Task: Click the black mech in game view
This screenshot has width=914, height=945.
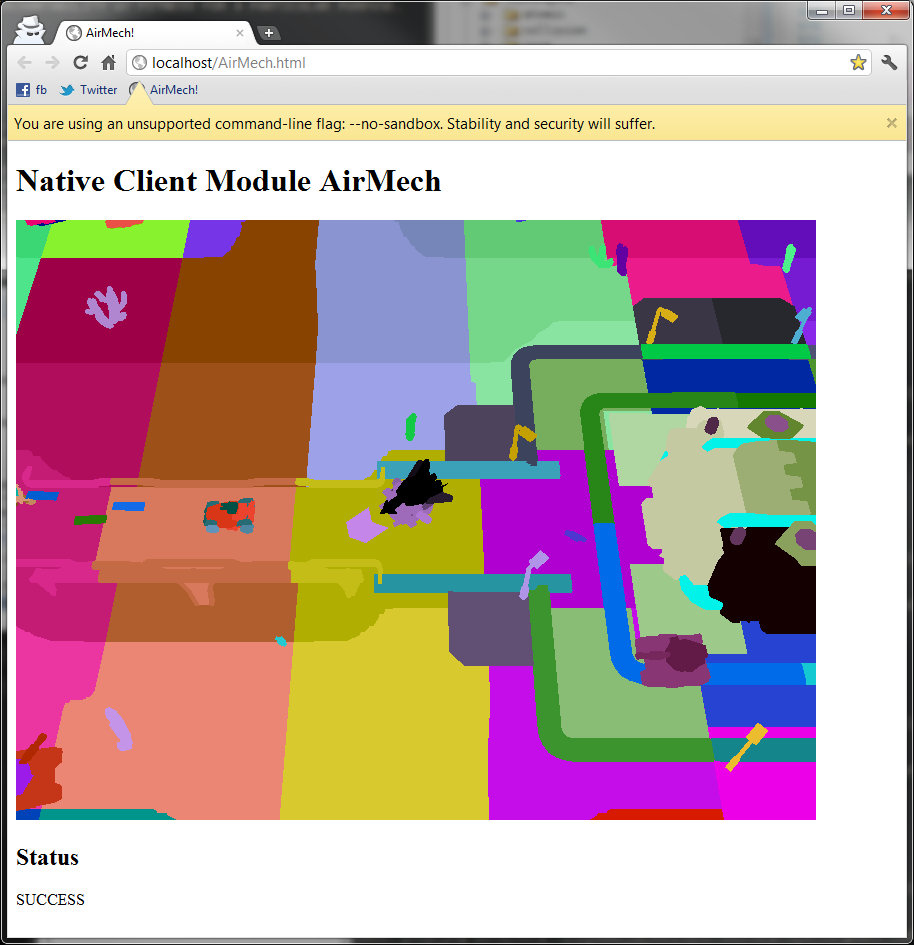Action: [x=415, y=487]
